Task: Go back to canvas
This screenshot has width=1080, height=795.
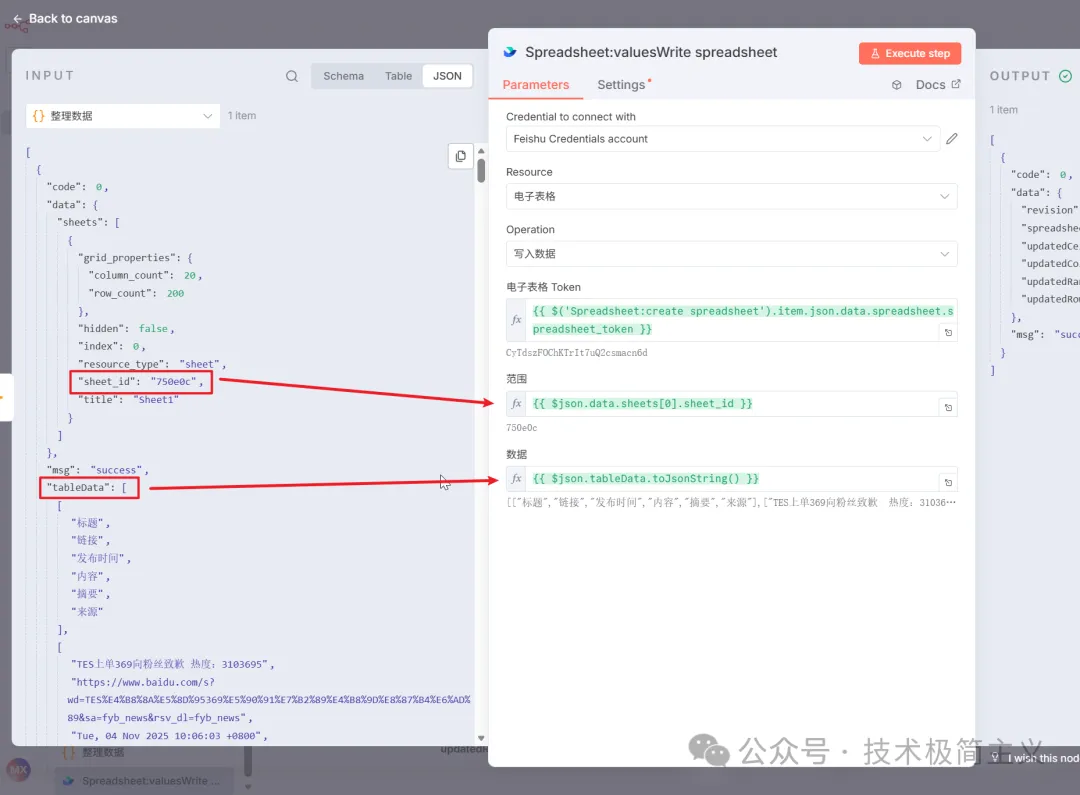Action: pyautogui.click(x=65, y=19)
